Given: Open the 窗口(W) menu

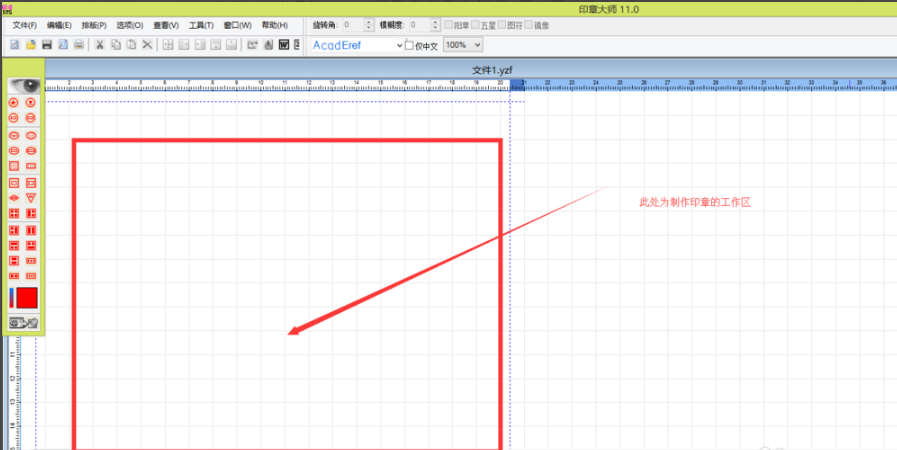Looking at the screenshot, I should coord(237,26).
